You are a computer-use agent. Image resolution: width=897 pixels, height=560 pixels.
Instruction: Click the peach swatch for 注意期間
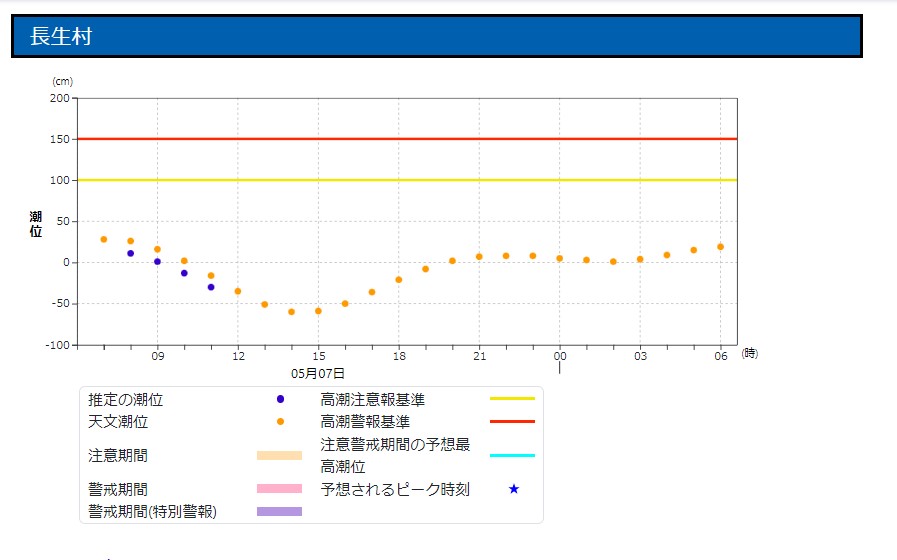[279, 455]
